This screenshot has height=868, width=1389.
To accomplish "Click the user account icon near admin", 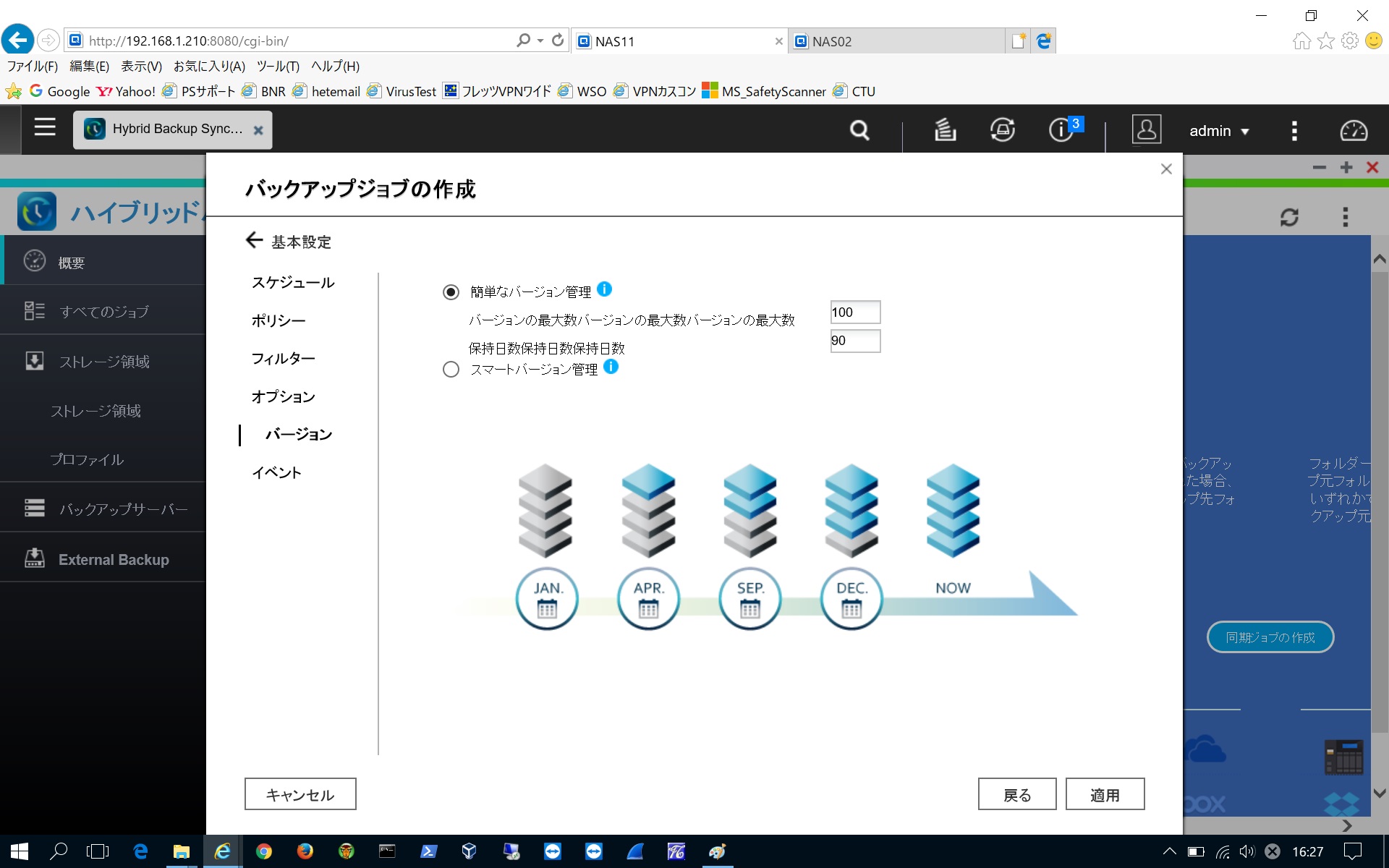I will click(1147, 129).
